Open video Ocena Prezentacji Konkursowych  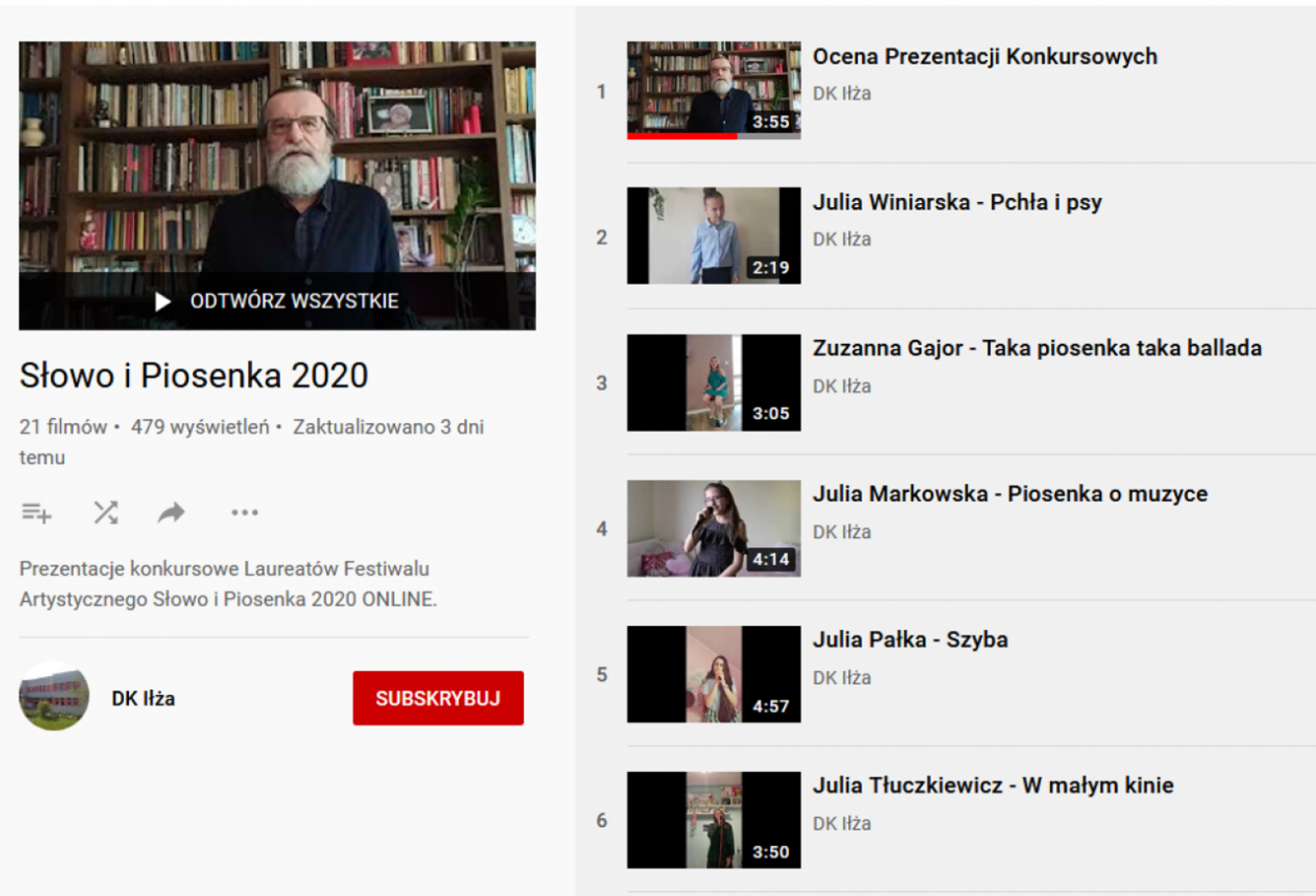click(985, 57)
